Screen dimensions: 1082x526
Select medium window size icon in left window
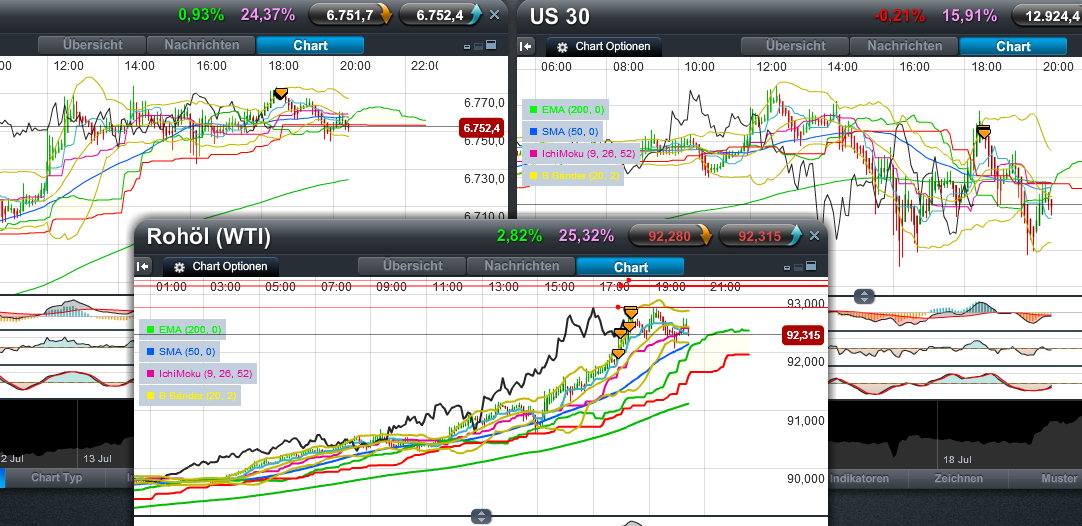pyautogui.click(x=479, y=46)
